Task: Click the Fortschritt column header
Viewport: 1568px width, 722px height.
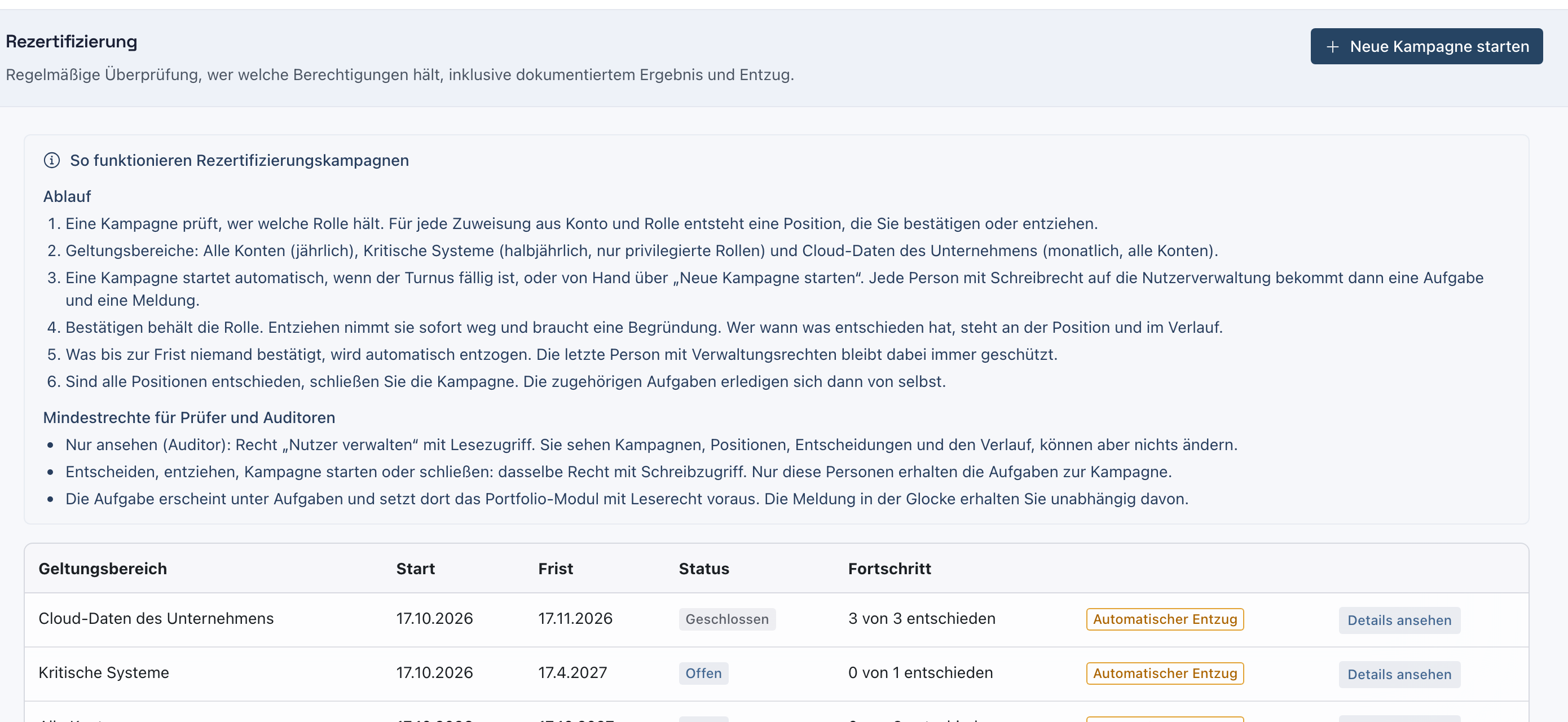Action: click(x=889, y=569)
